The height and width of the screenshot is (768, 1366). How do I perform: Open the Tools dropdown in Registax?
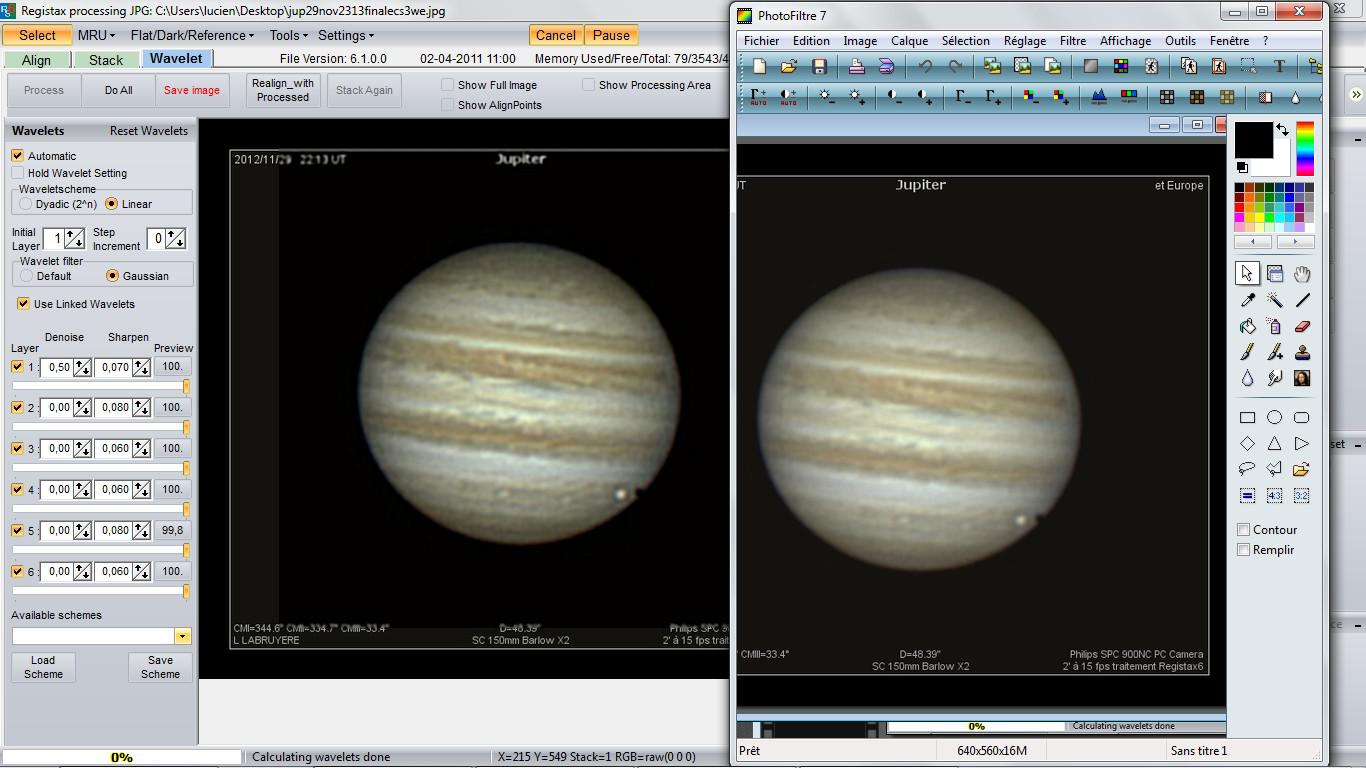pyautogui.click(x=288, y=35)
